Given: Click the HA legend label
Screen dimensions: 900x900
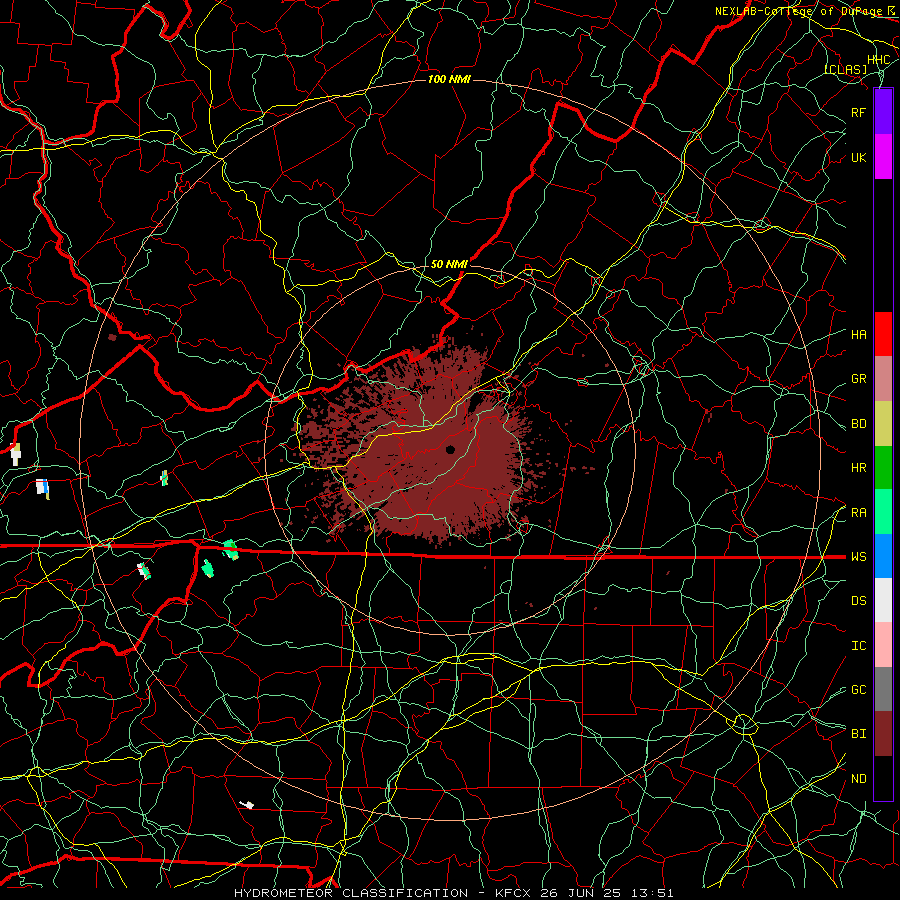Looking at the screenshot, I should coord(858,335).
